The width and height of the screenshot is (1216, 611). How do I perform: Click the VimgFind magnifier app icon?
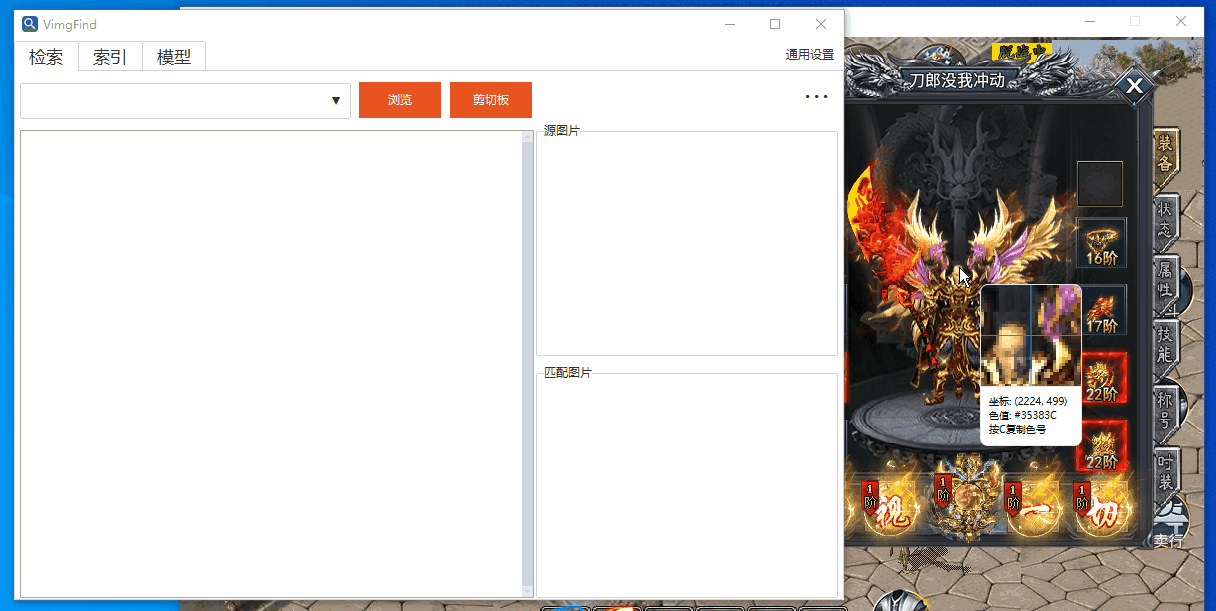point(30,24)
